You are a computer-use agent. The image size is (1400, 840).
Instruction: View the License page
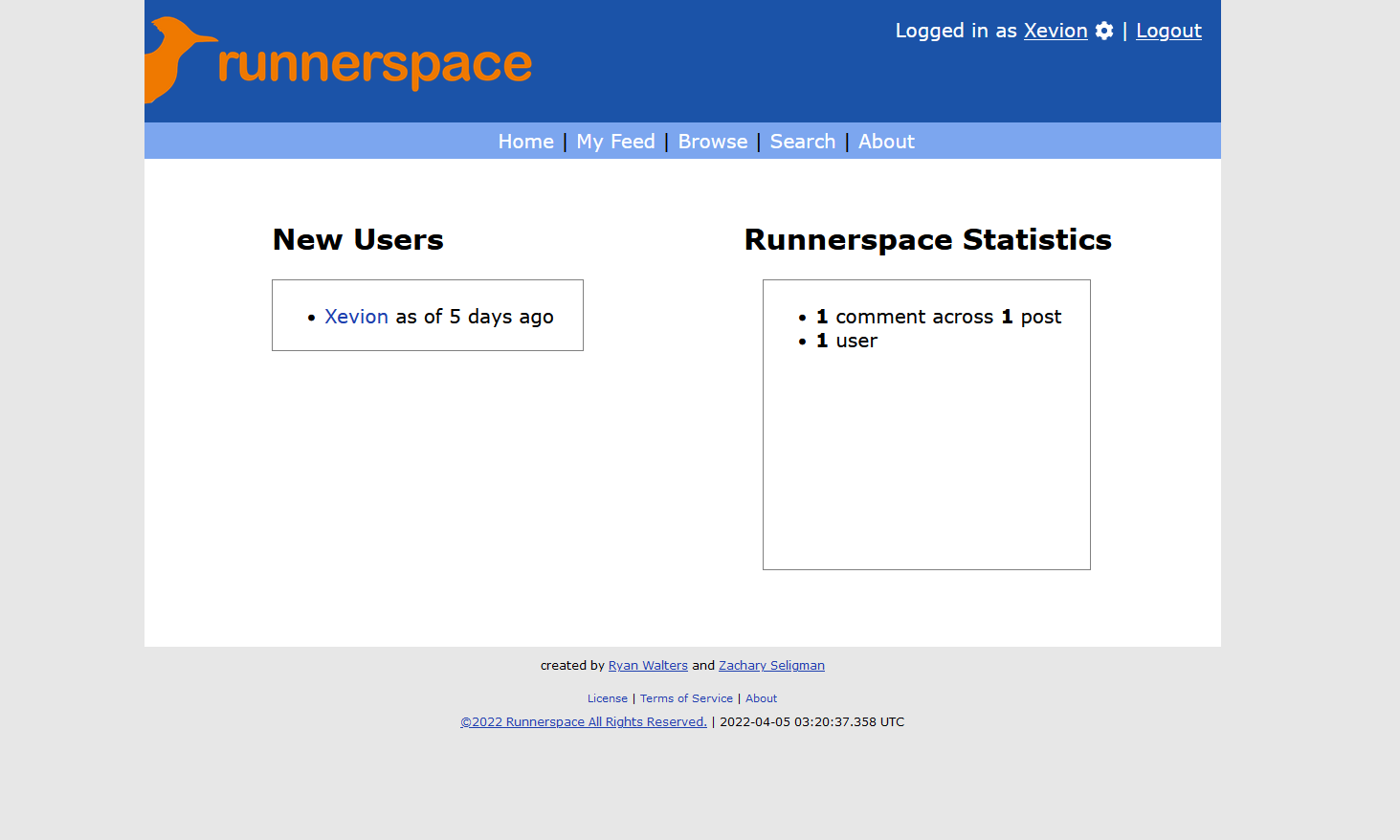[607, 698]
